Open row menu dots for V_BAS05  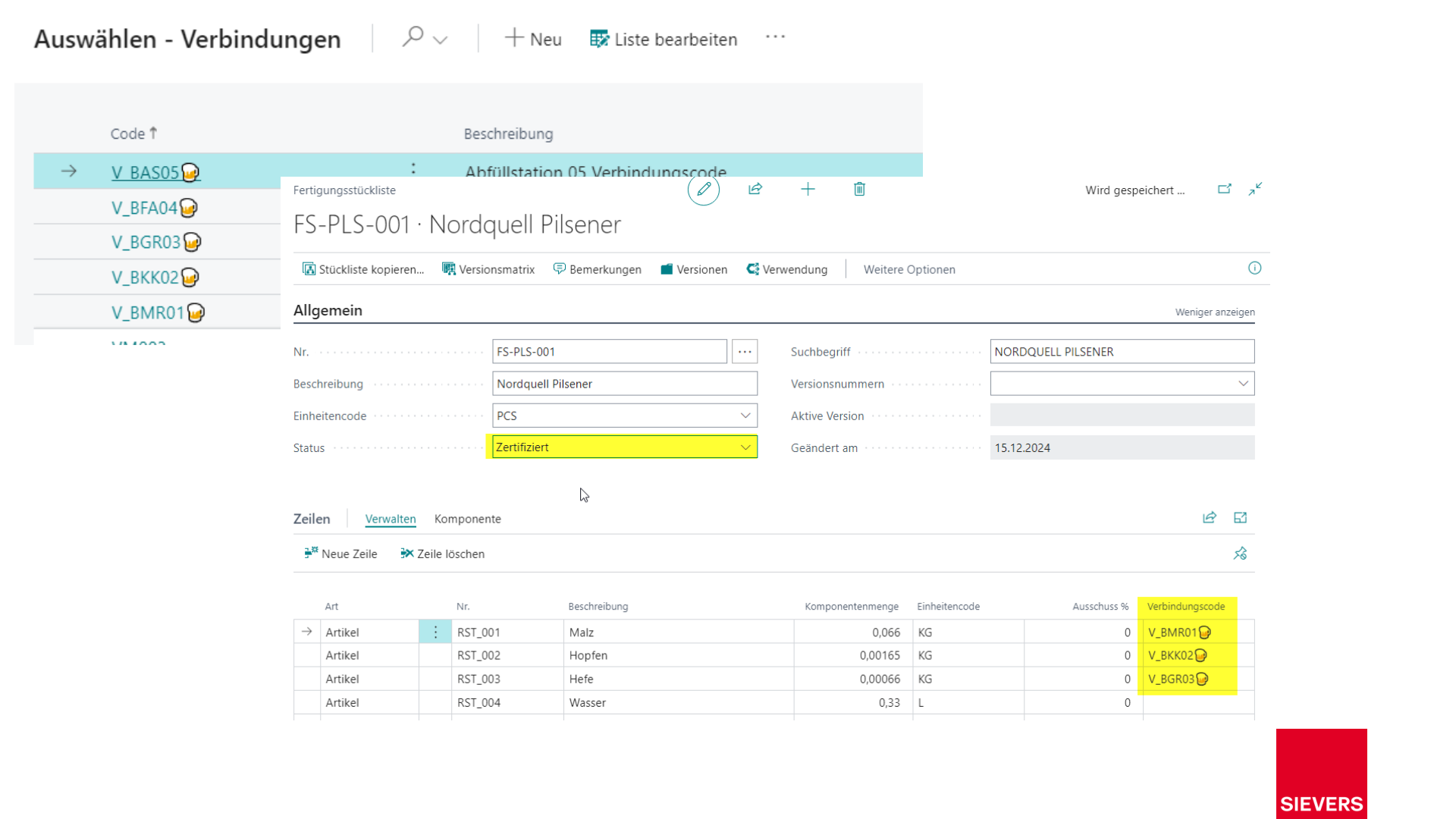tap(413, 168)
